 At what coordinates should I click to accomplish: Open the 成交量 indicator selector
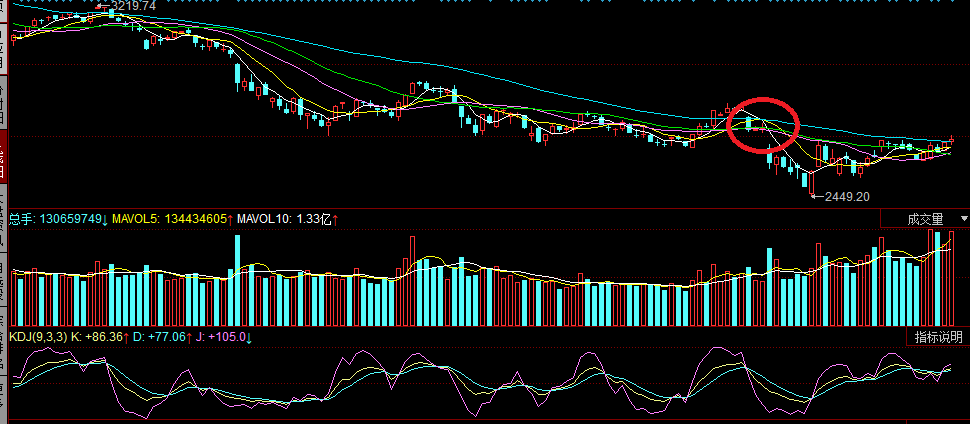(925, 218)
